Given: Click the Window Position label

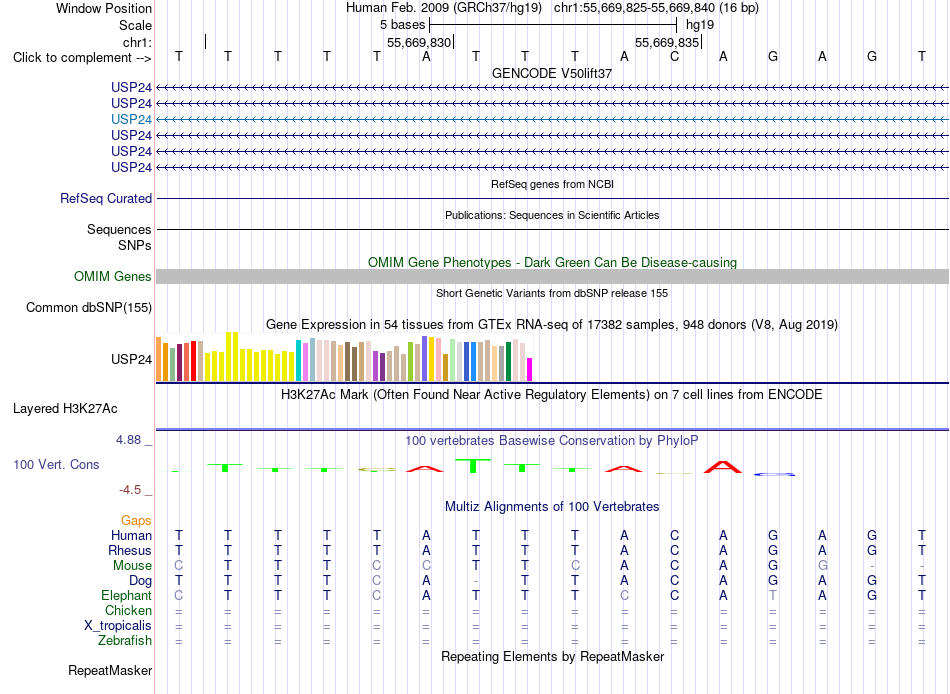Looking at the screenshot, I should coord(104,8).
